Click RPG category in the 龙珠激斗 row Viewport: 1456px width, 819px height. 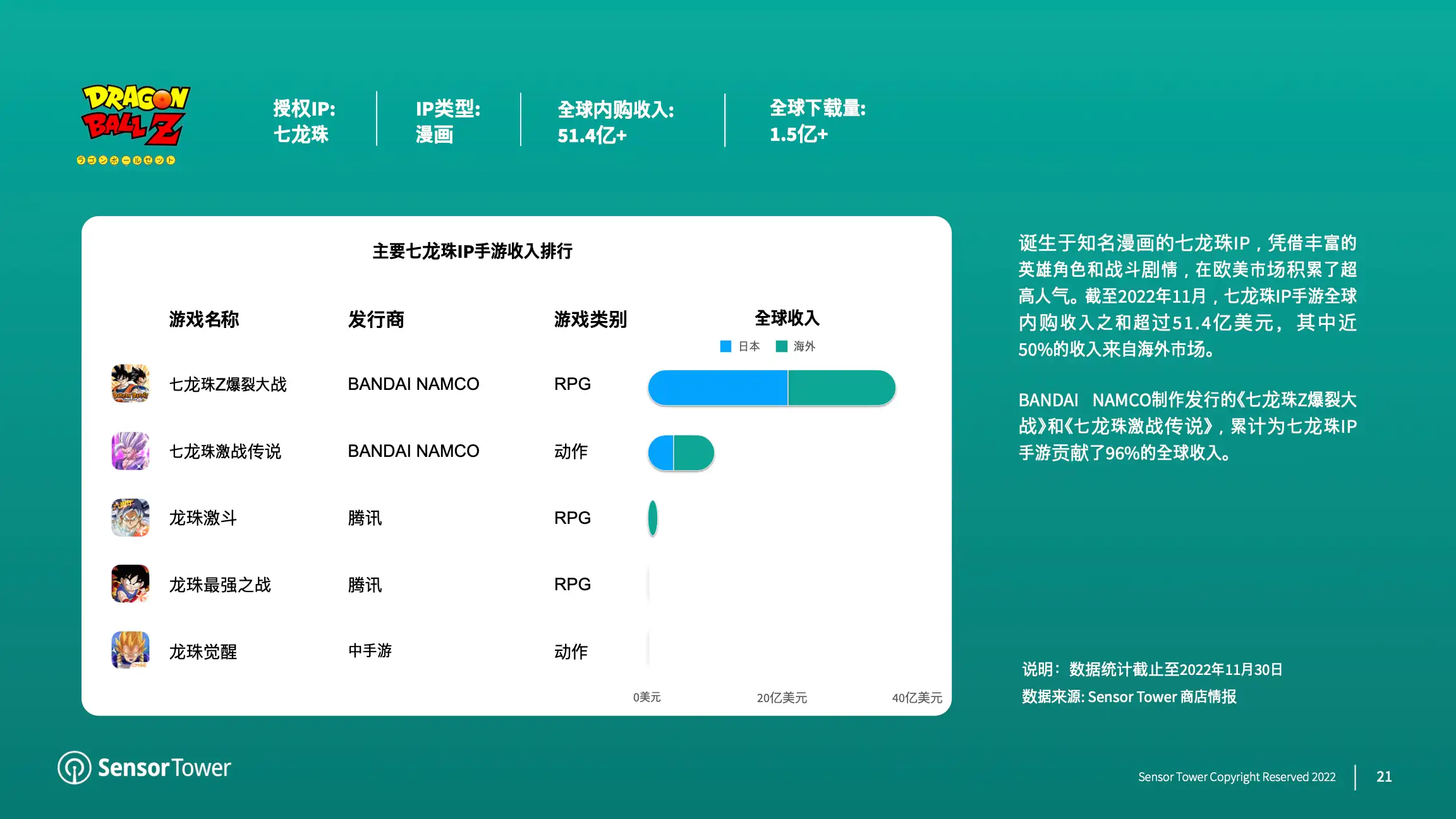coord(573,518)
